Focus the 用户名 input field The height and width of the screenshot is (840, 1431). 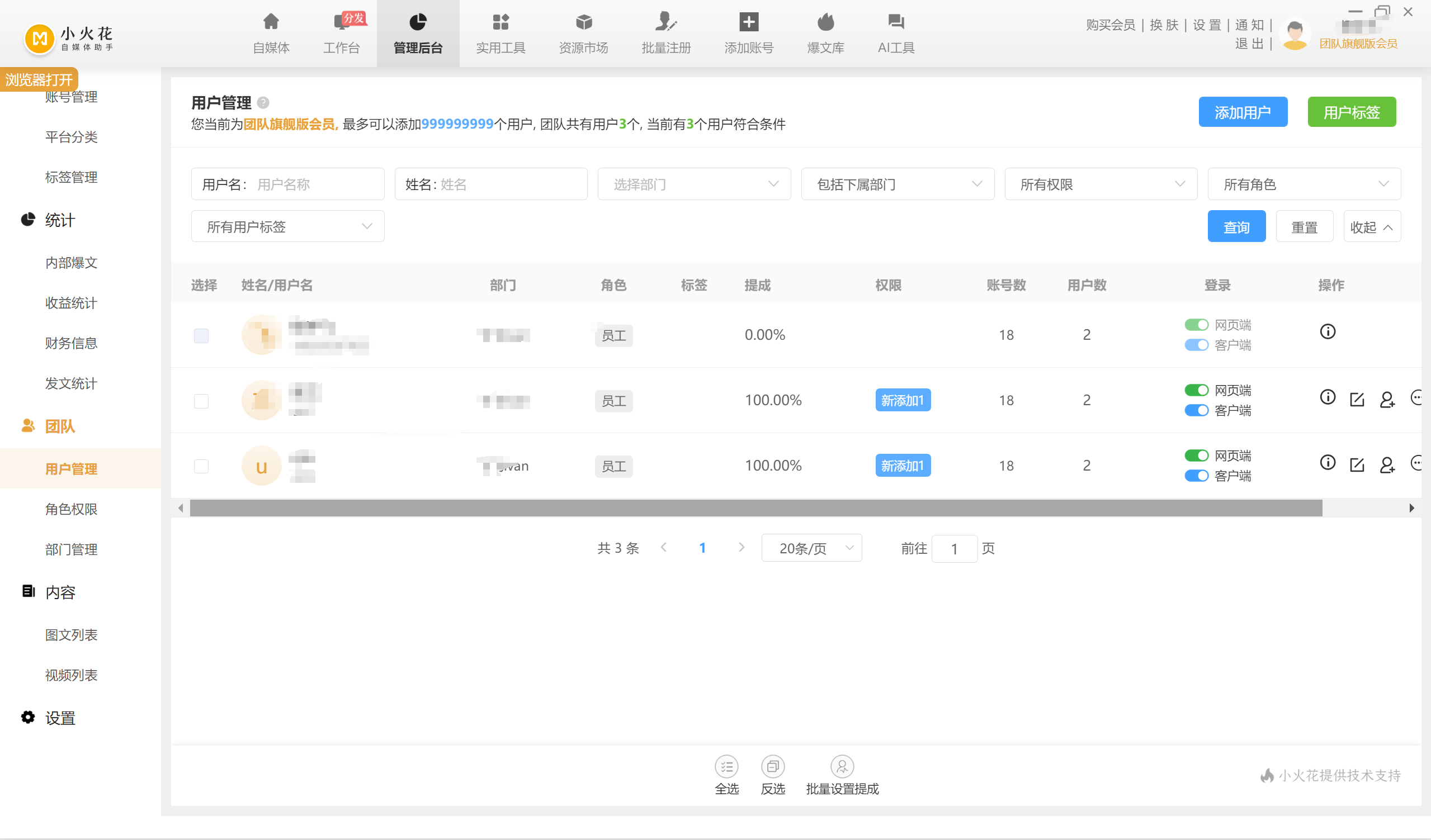click(x=287, y=184)
